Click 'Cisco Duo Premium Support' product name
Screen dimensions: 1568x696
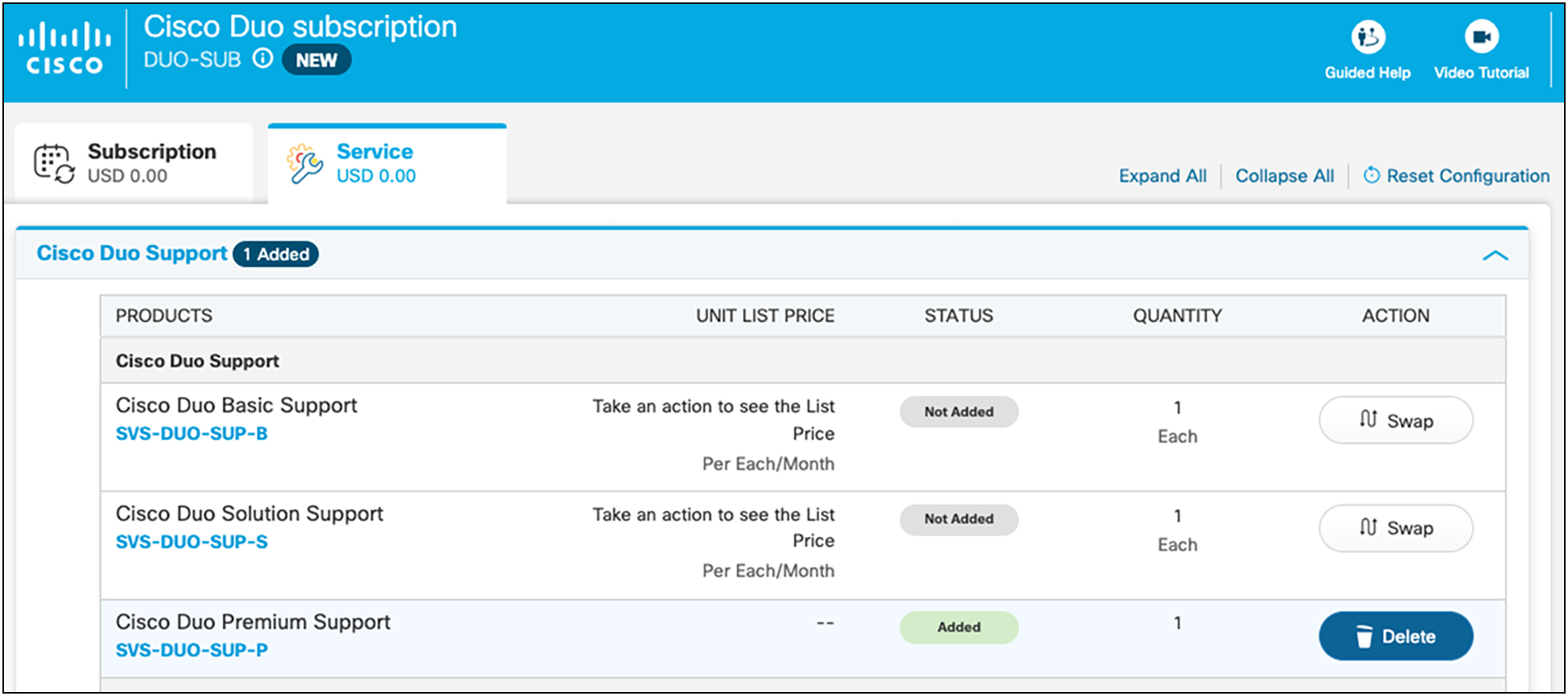click(x=253, y=622)
